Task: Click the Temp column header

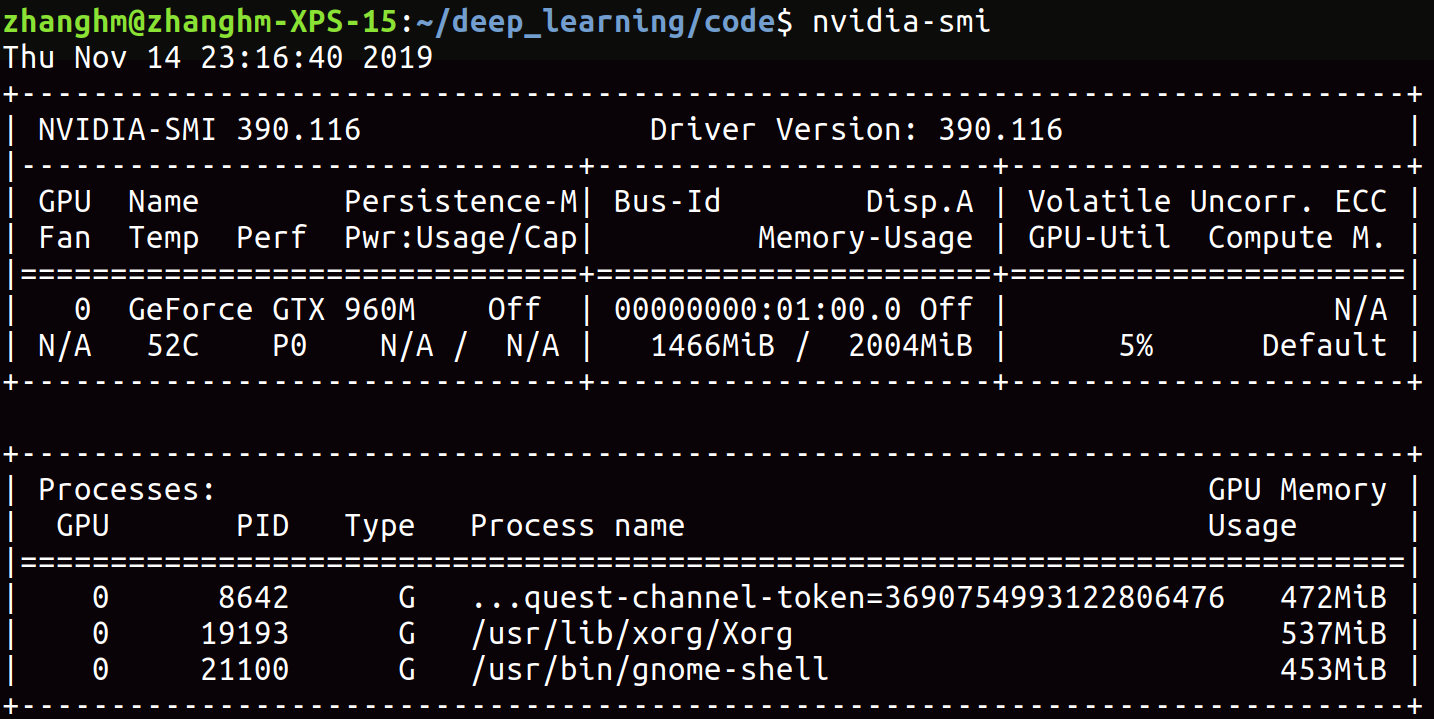Action: click(x=163, y=238)
